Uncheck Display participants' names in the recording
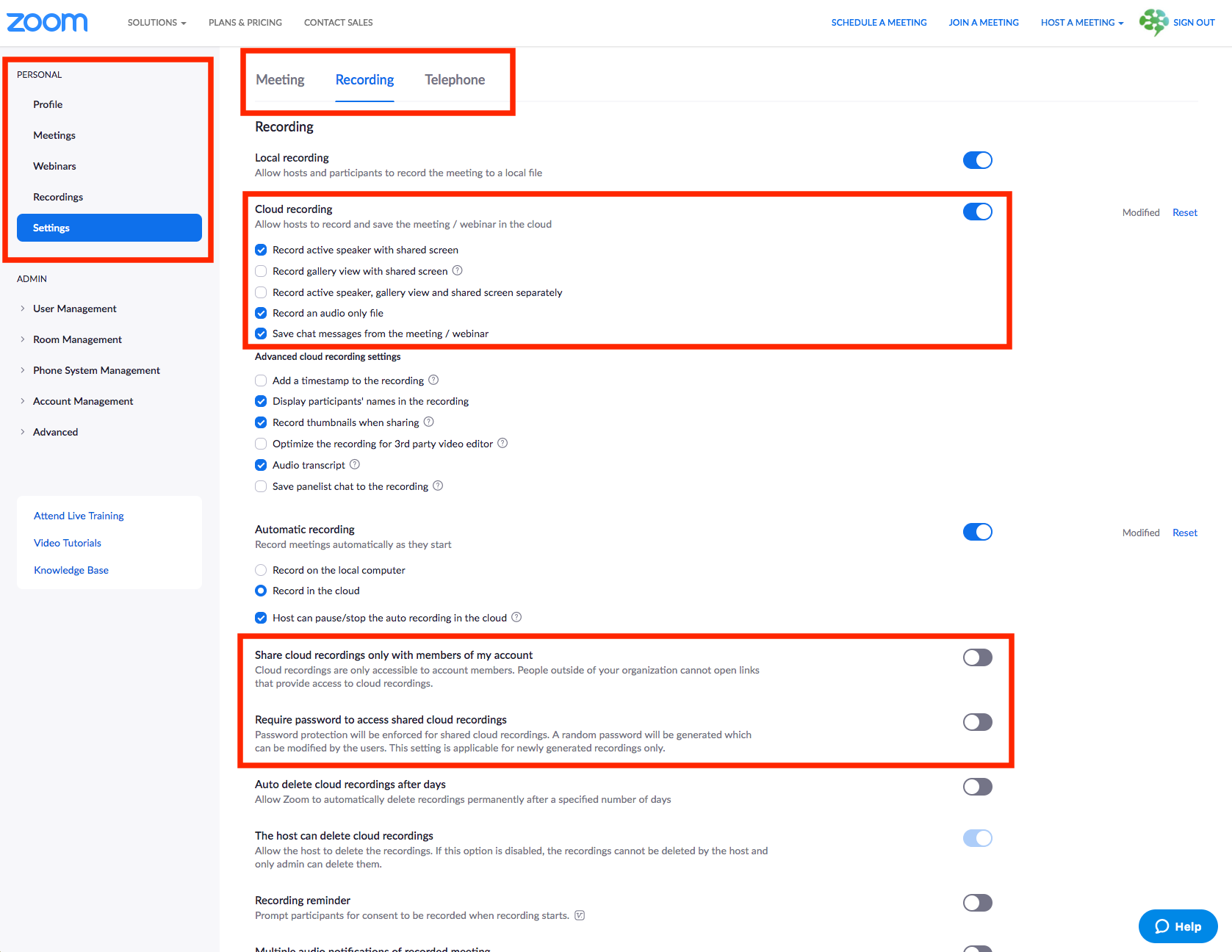Screen dimensions: 1232x952 tap(261, 401)
